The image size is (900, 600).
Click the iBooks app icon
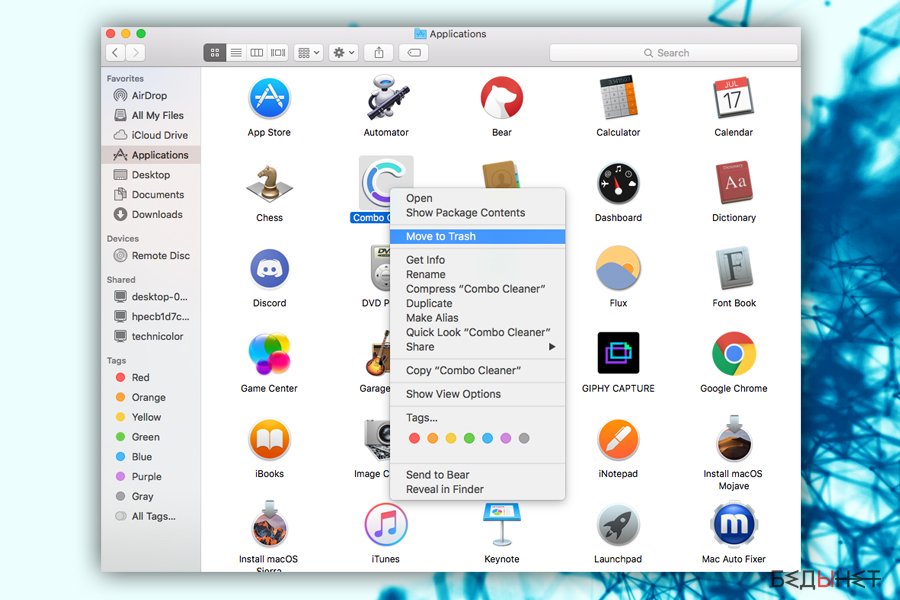pos(269,439)
